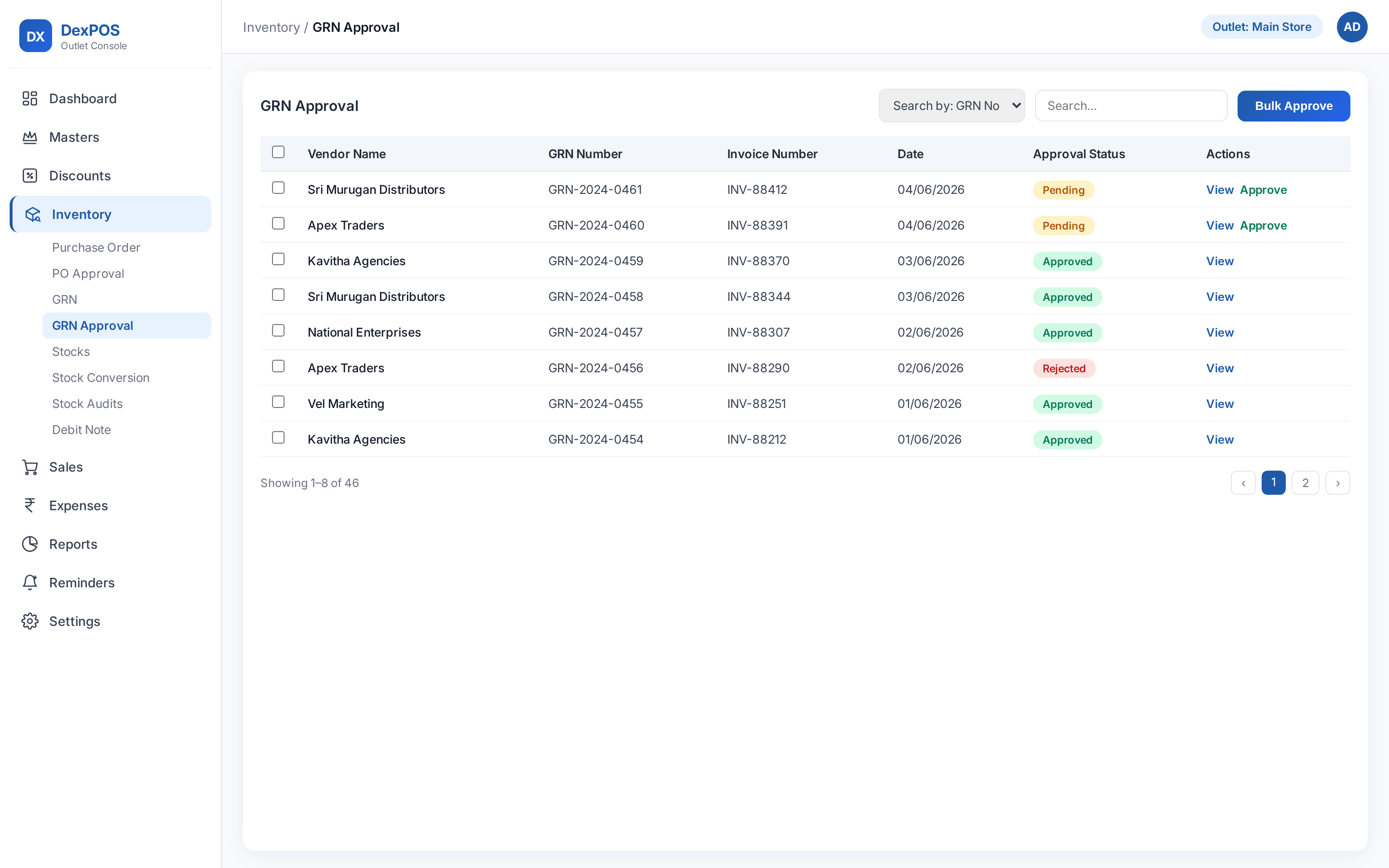Click the Sales cart icon
The image size is (1389, 868).
30,467
